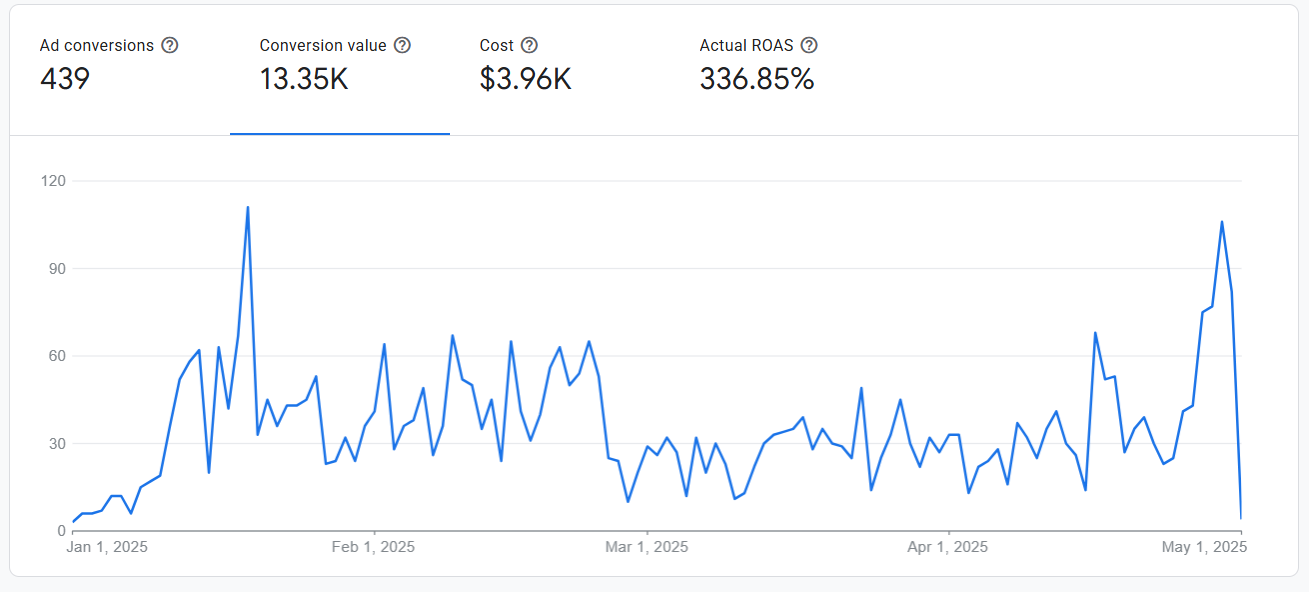Image resolution: width=1309 pixels, height=592 pixels.
Task: Click help icon beside Conversion value
Action: coord(402,45)
